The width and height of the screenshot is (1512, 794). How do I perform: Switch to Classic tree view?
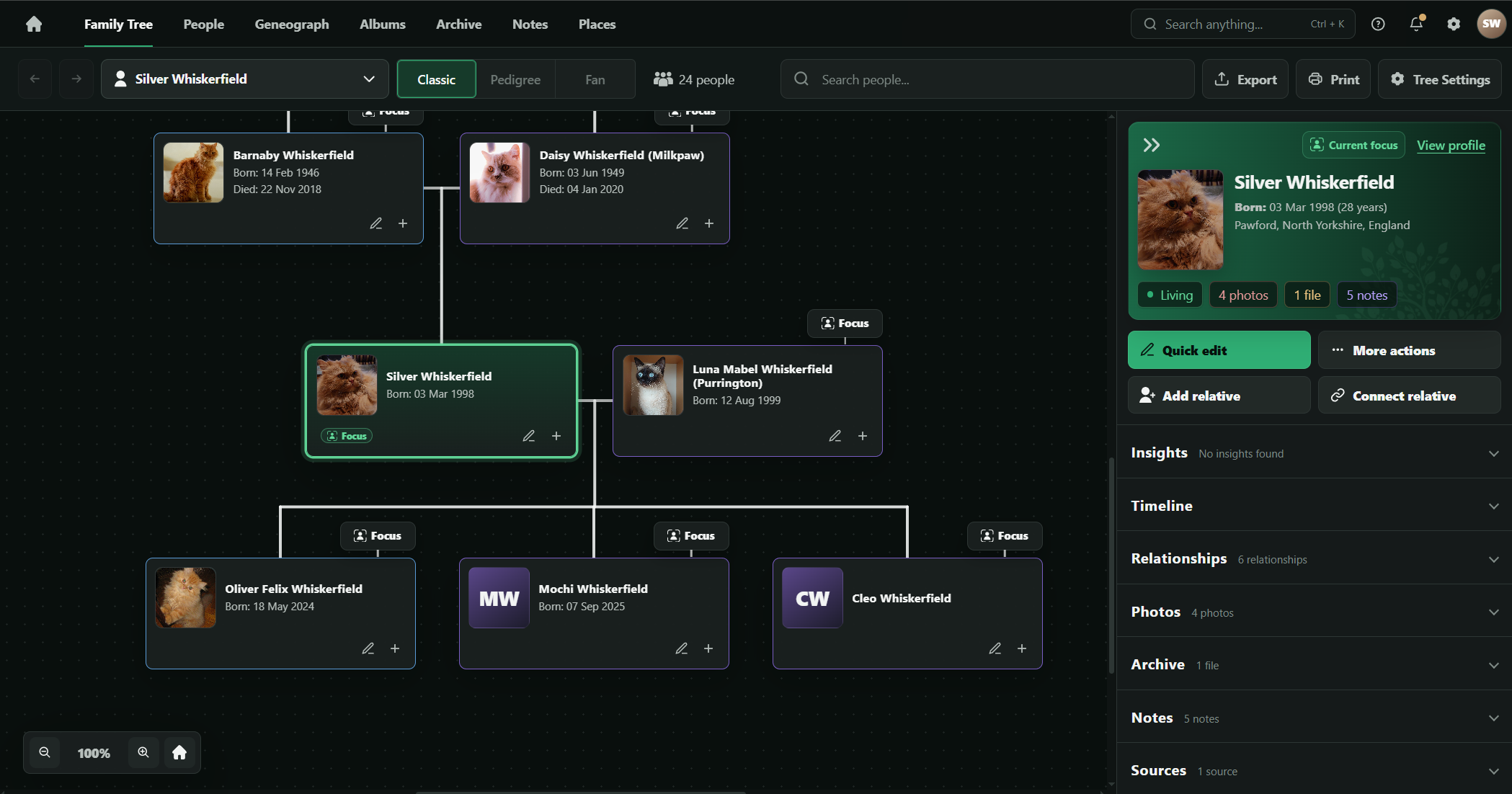click(436, 79)
